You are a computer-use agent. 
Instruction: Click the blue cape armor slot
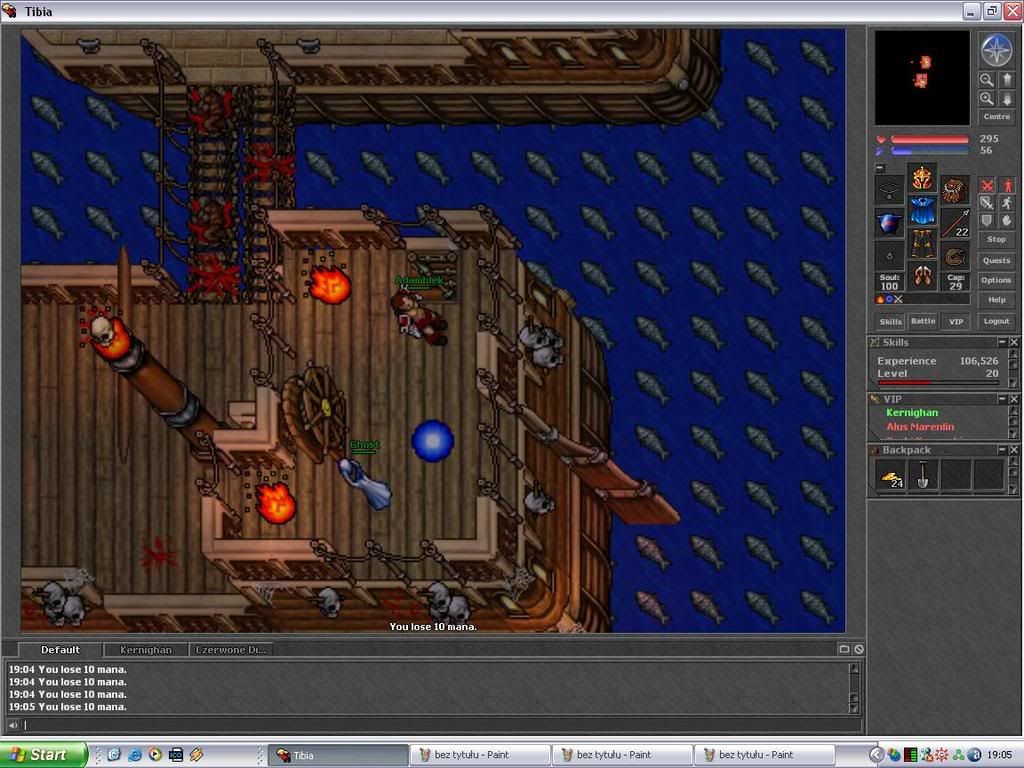coord(922,210)
